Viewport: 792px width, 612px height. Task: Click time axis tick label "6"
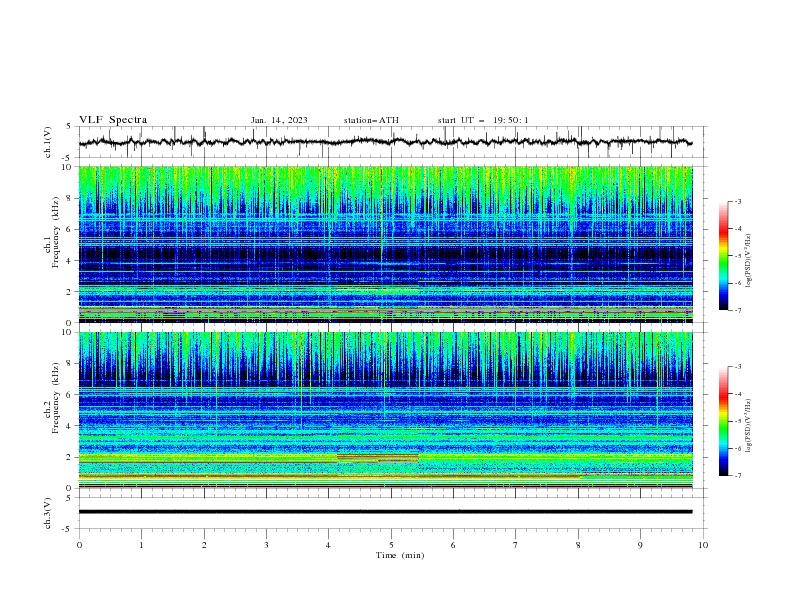(x=453, y=545)
